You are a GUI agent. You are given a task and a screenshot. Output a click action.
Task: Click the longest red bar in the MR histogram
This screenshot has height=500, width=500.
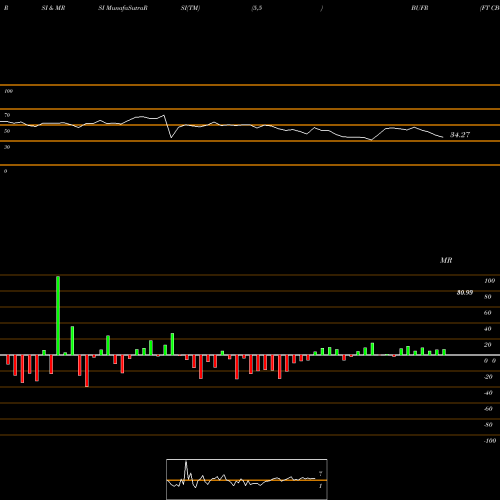pos(87,371)
